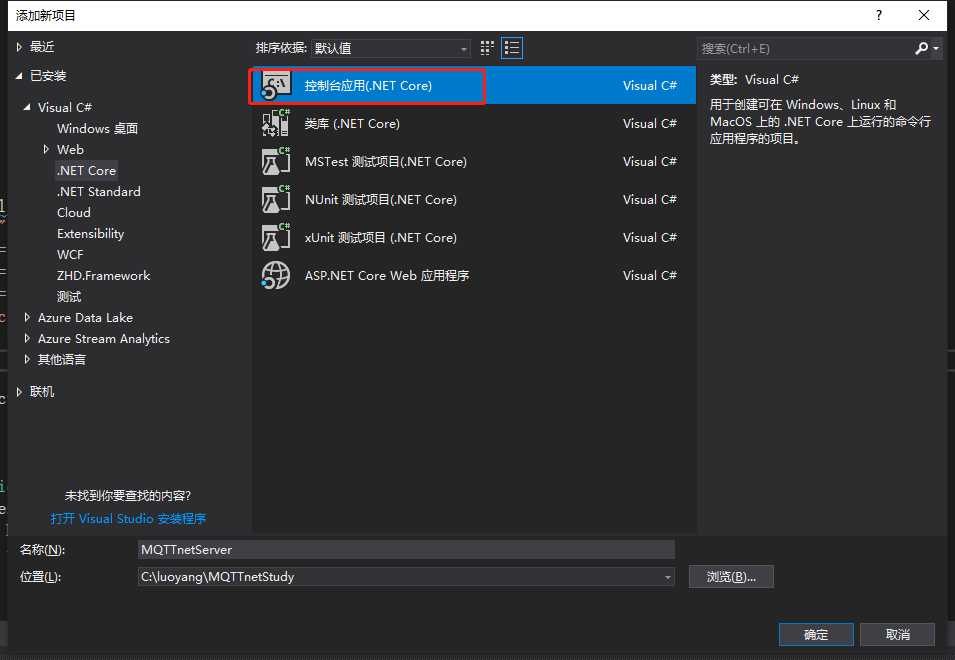Select the 联机 label
This screenshot has width=955, height=660.
tap(42, 391)
